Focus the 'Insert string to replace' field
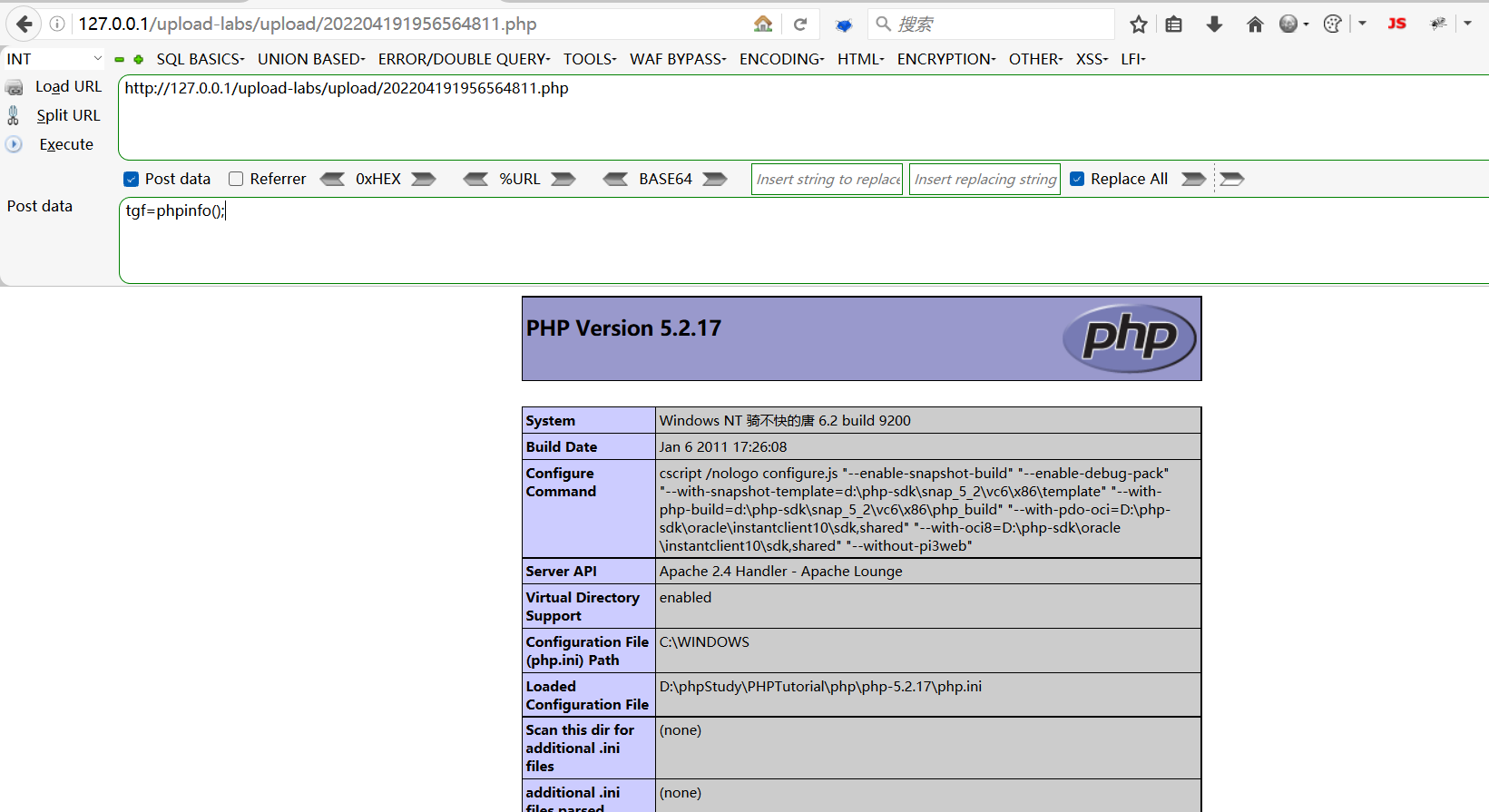1489x812 pixels. (x=827, y=179)
